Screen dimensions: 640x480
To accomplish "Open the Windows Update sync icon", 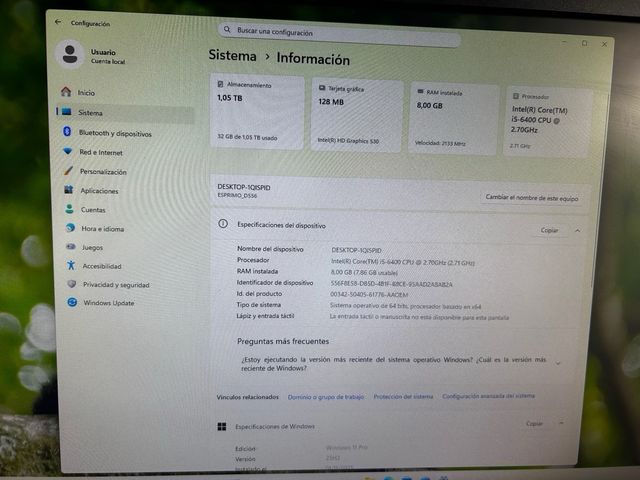I will tap(72, 302).
